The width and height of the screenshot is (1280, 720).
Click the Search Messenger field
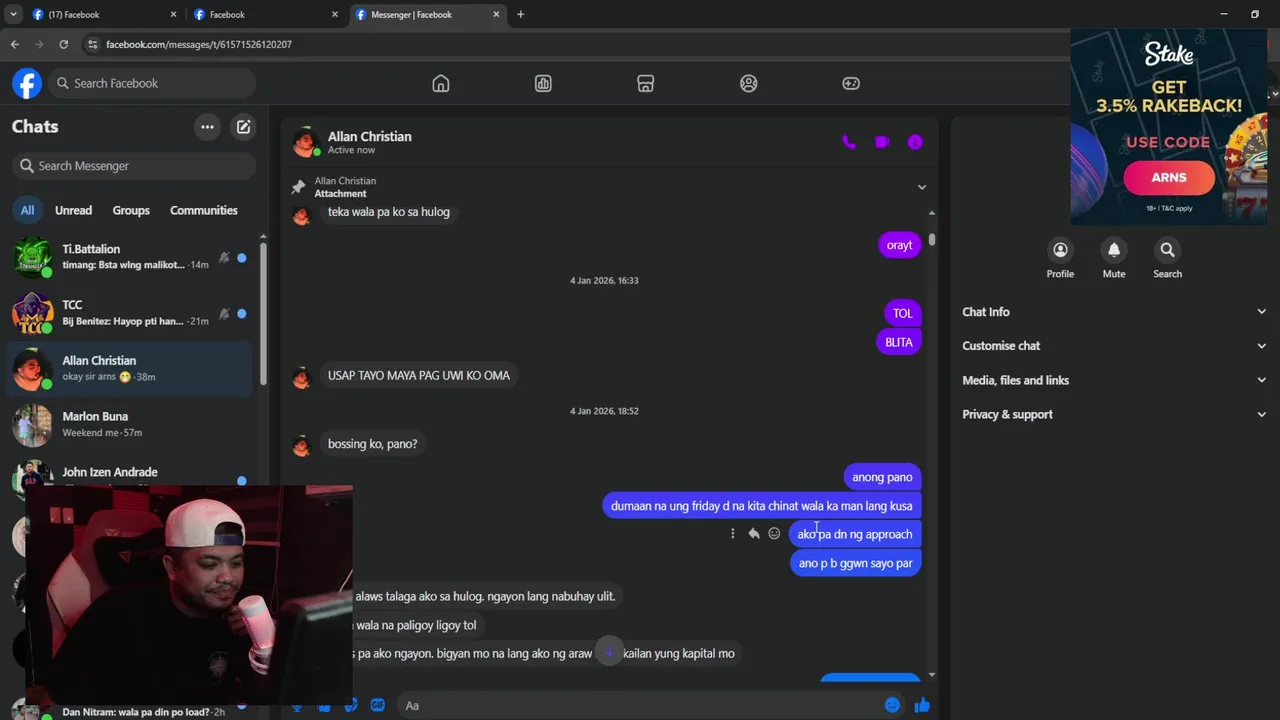[134, 166]
